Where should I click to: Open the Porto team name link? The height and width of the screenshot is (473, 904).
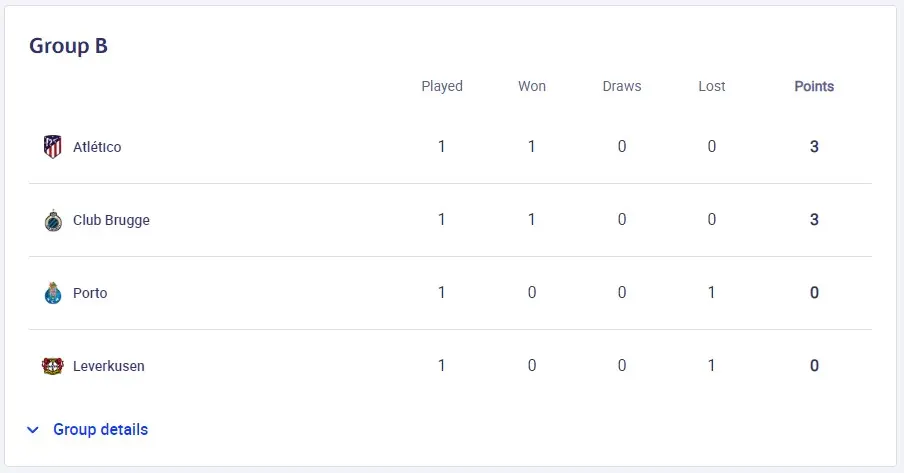tap(90, 293)
